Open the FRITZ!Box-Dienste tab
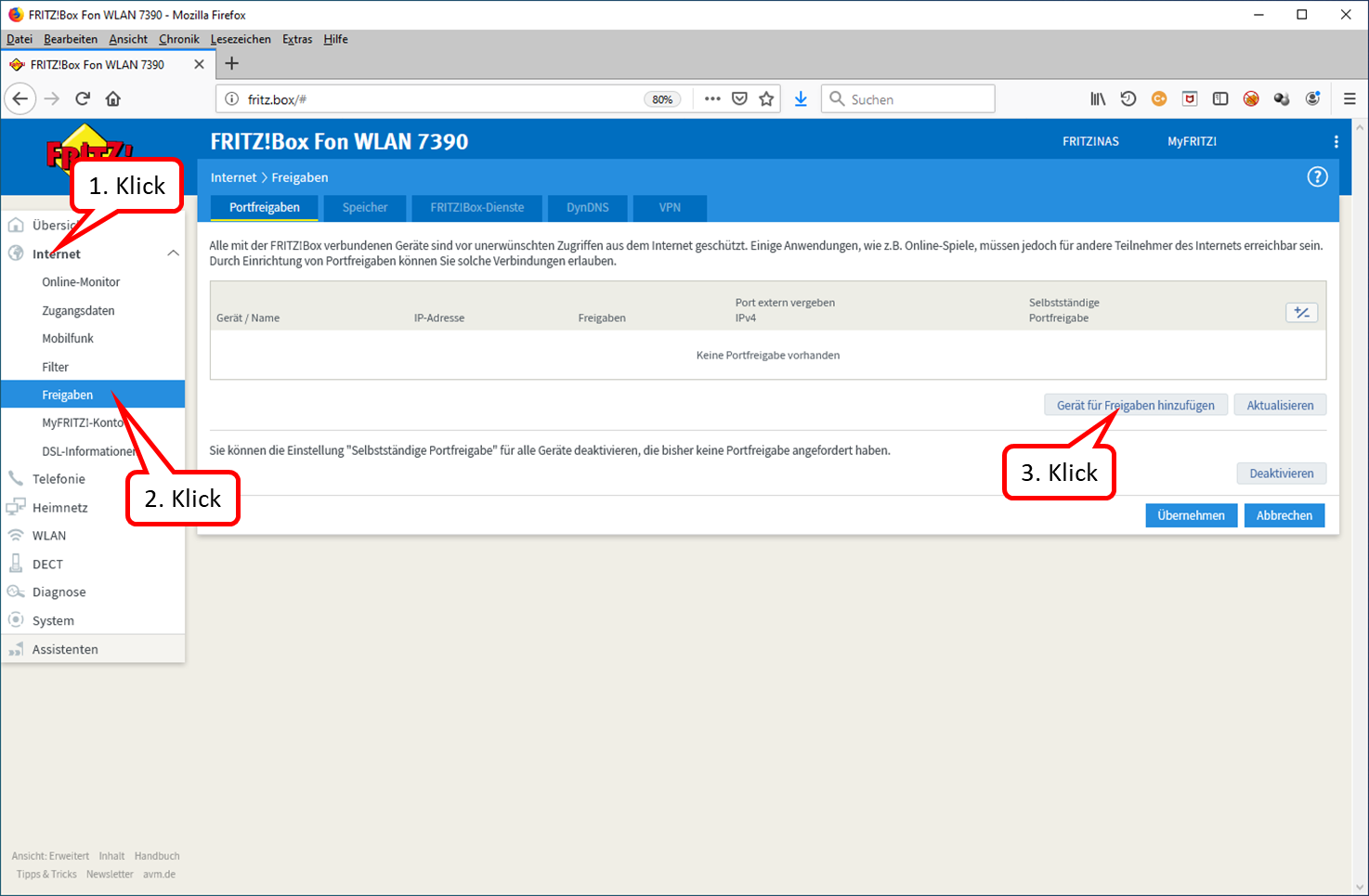 coord(477,208)
